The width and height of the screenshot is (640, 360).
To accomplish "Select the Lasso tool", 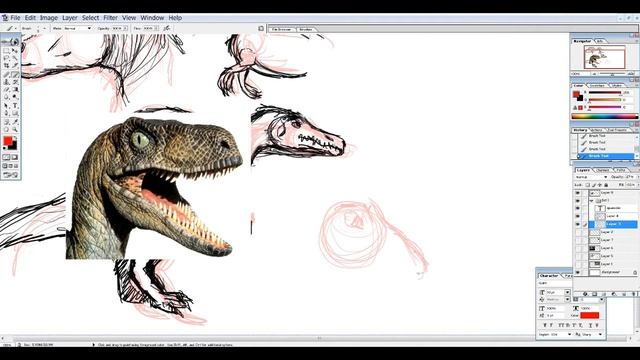I will (x=7, y=58).
